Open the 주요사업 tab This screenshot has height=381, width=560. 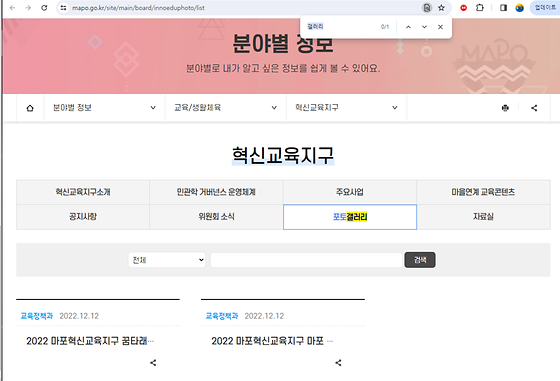tap(350, 192)
